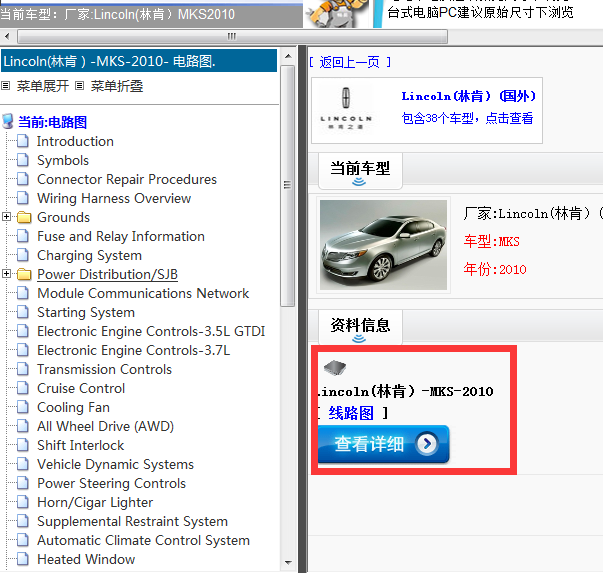Click the 菜单展开 list icon

coord(5,85)
